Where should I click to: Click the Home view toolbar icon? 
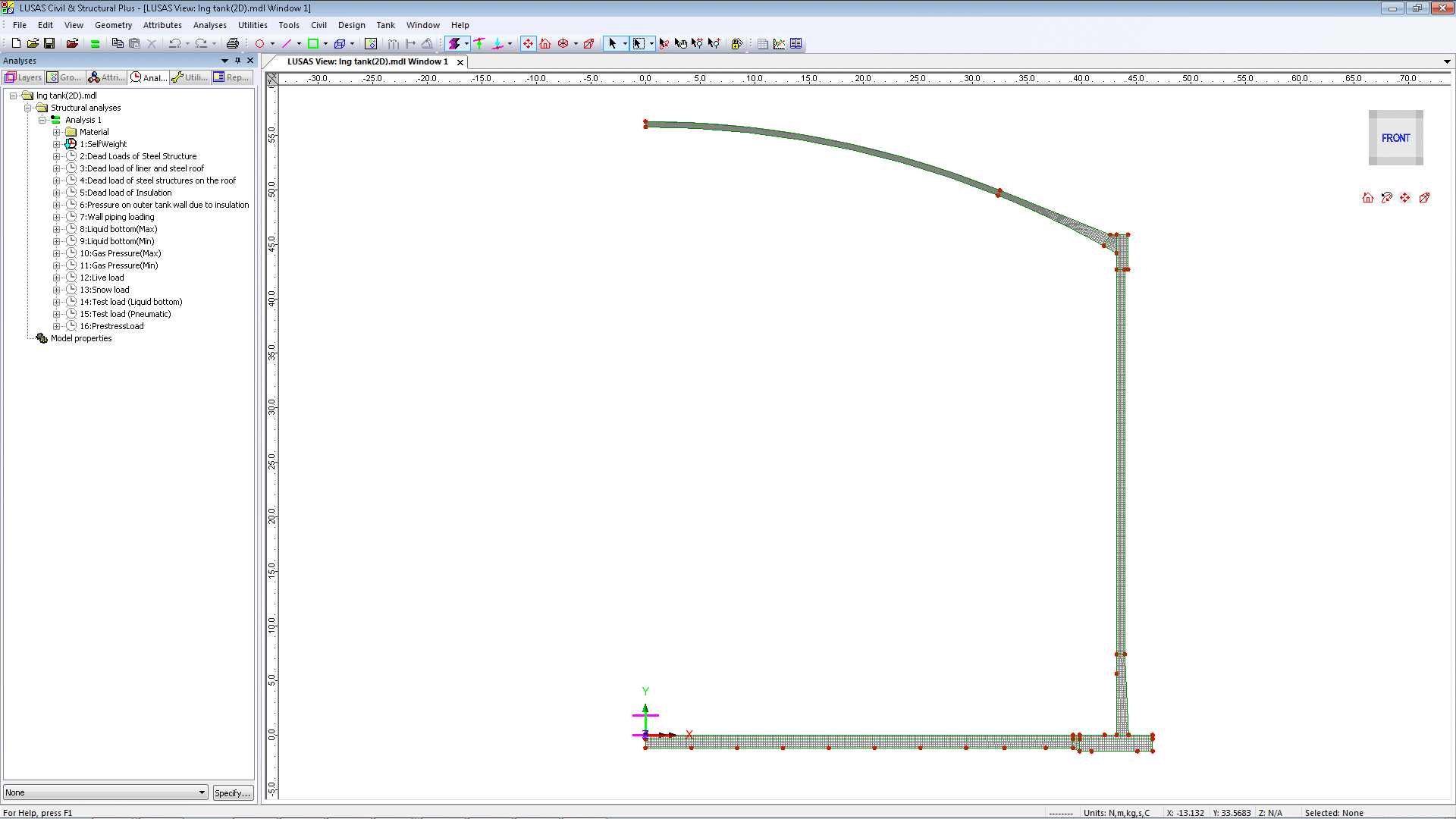pyautogui.click(x=545, y=43)
